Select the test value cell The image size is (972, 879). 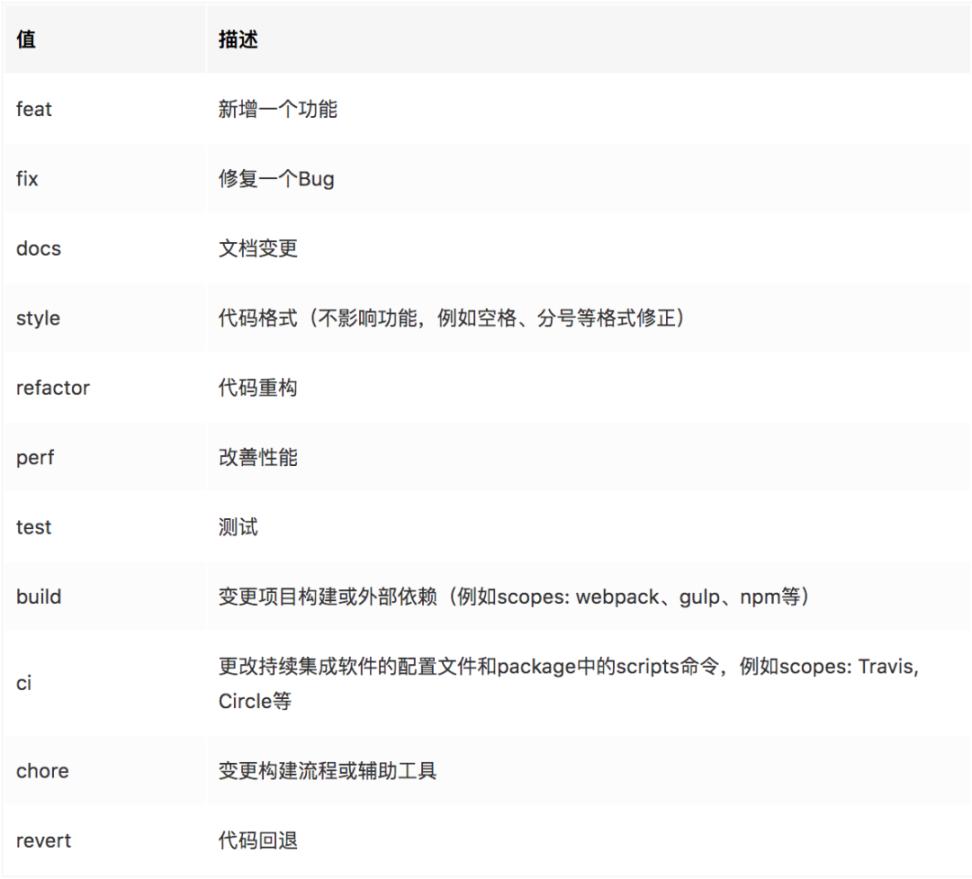[x=34, y=527]
